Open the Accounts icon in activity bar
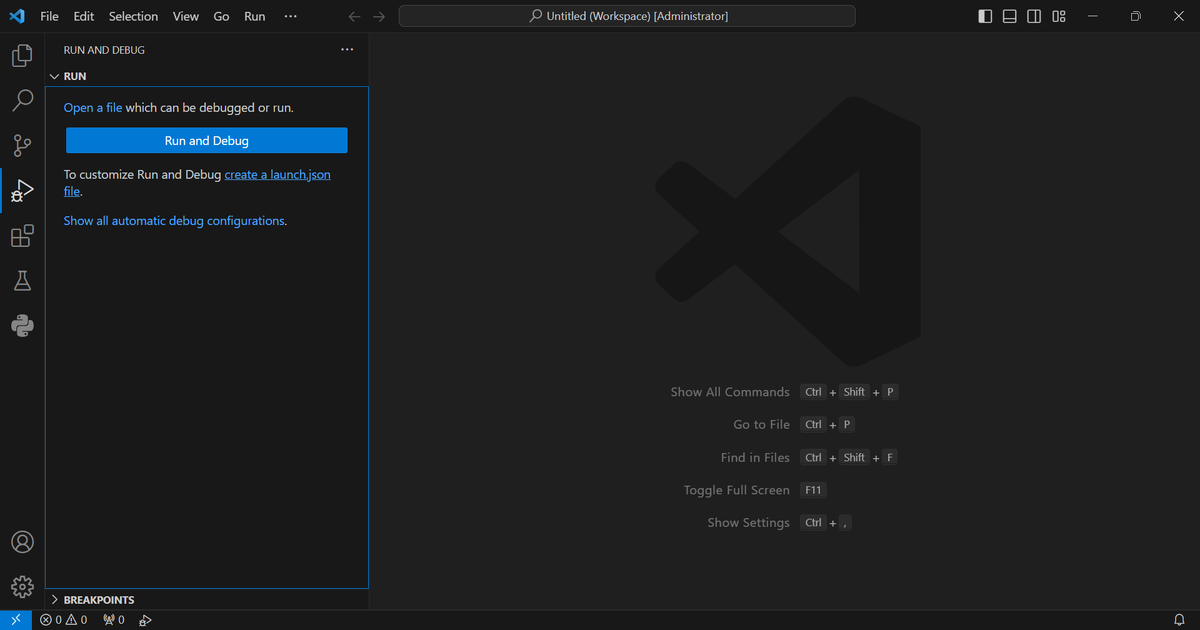Viewport: 1200px width, 630px height. (x=22, y=542)
